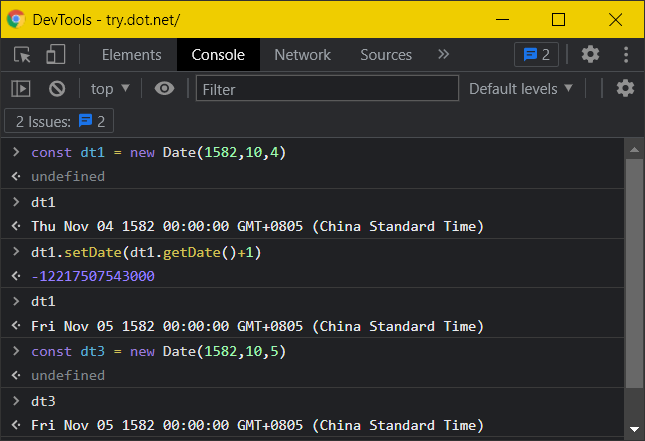This screenshot has height=441, width=645.
Task: Select the Fri Nov 05 1582 output under dt3
Action: point(258,425)
